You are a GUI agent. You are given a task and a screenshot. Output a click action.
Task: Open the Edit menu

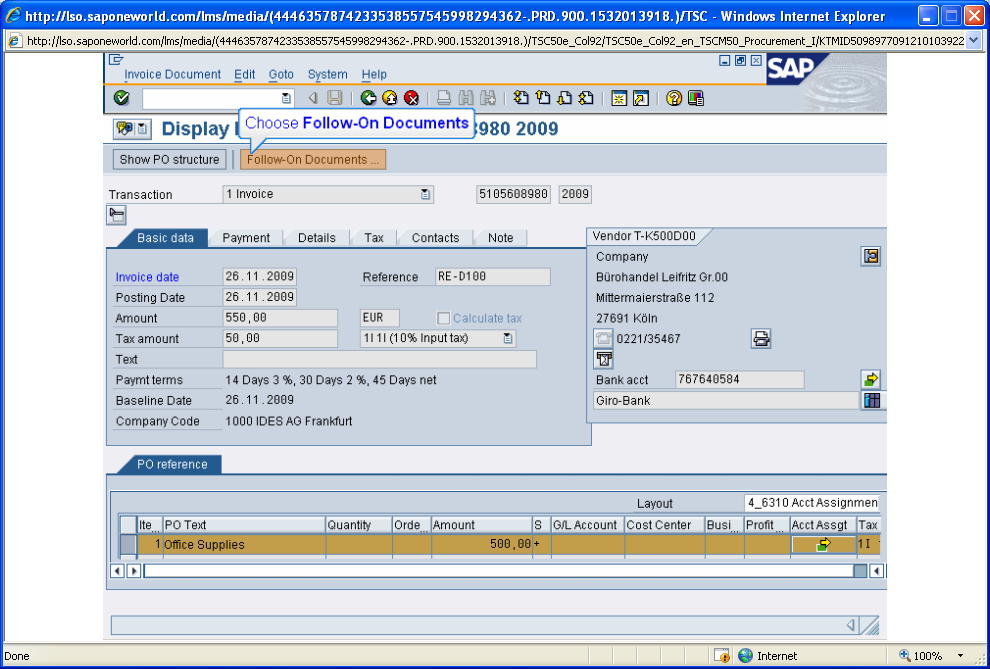coord(244,74)
